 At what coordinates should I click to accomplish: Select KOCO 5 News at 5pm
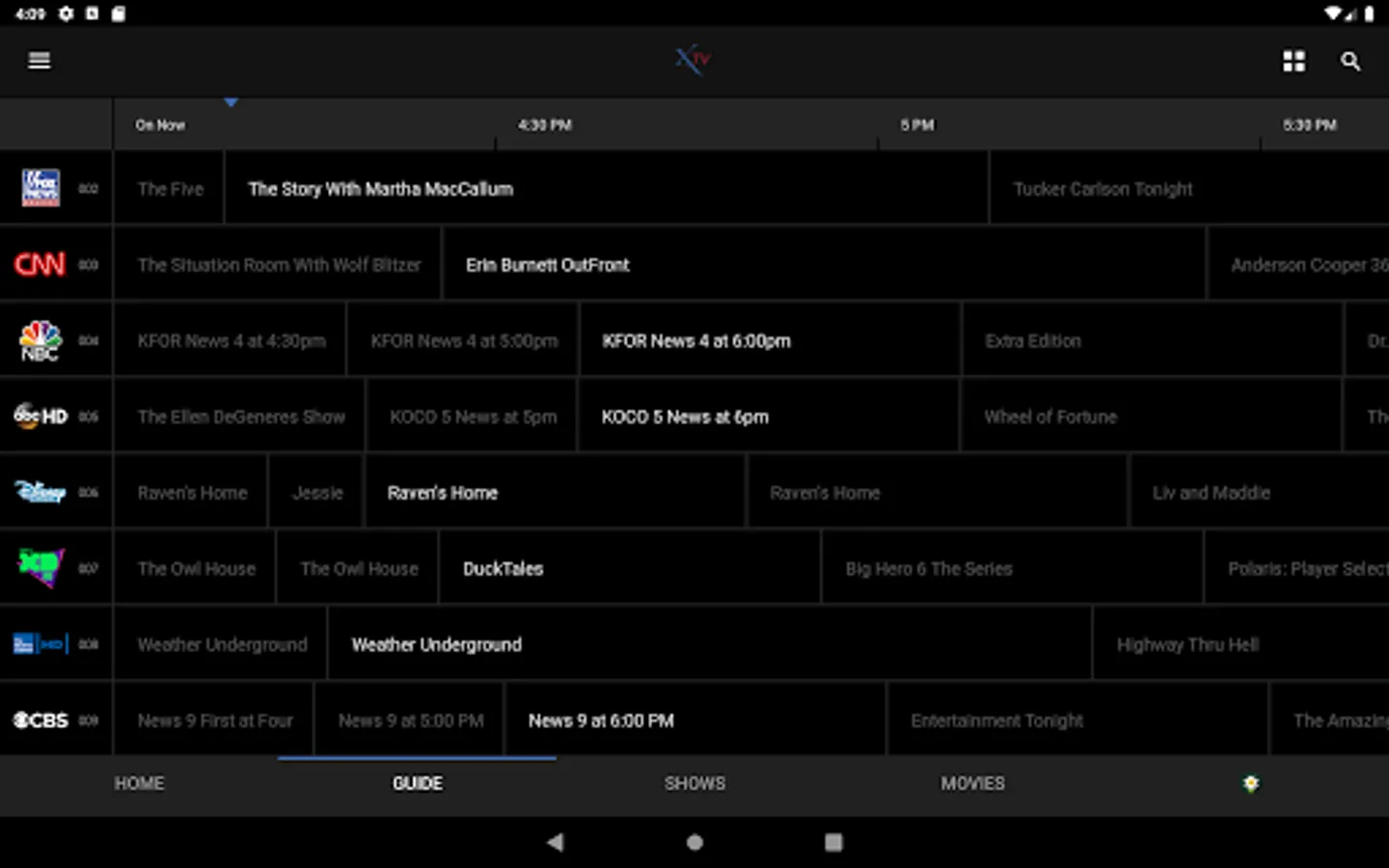click(472, 416)
